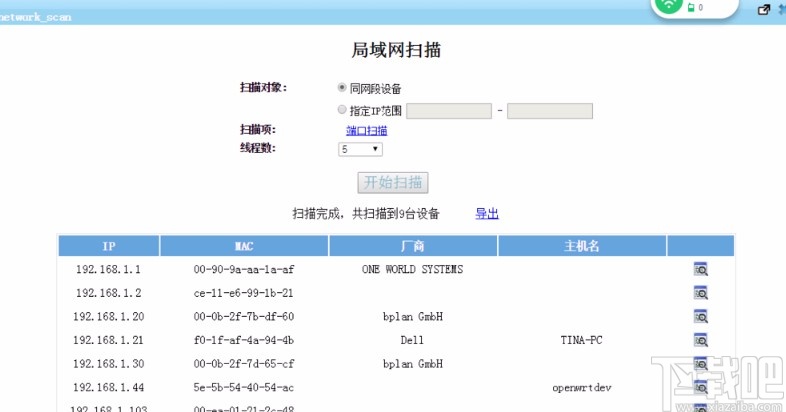This screenshot has height=412, width=786.
Task: Select the 指定IP范围 radio option
Action: [342, 109]
